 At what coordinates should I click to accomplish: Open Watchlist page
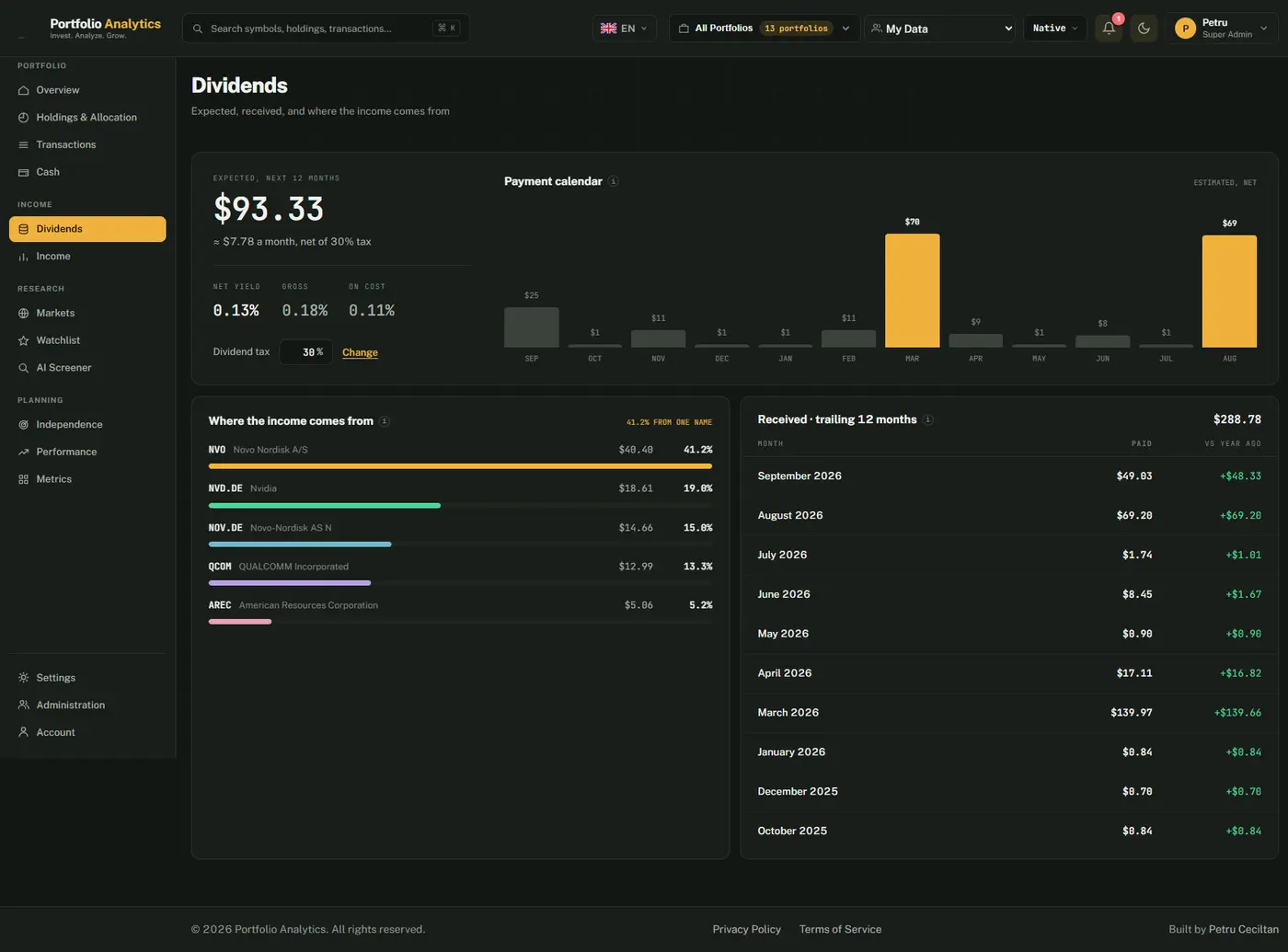tap(87, 340)
